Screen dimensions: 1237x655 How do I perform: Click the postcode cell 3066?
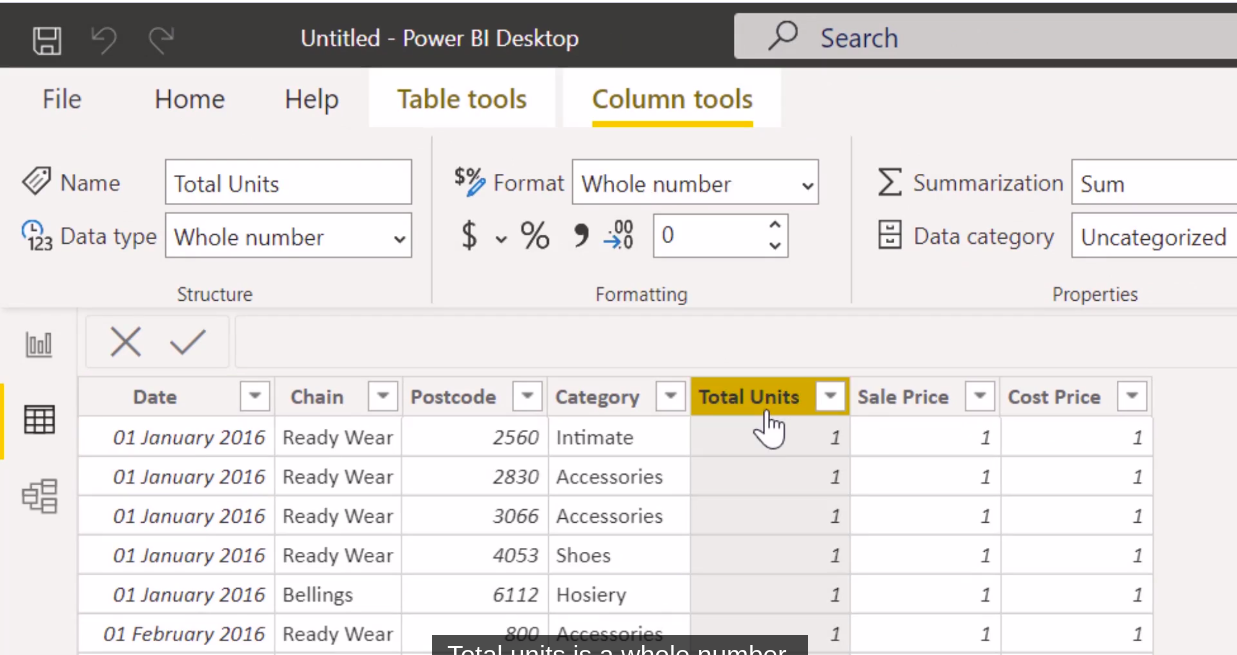click(x=475, y=516)
